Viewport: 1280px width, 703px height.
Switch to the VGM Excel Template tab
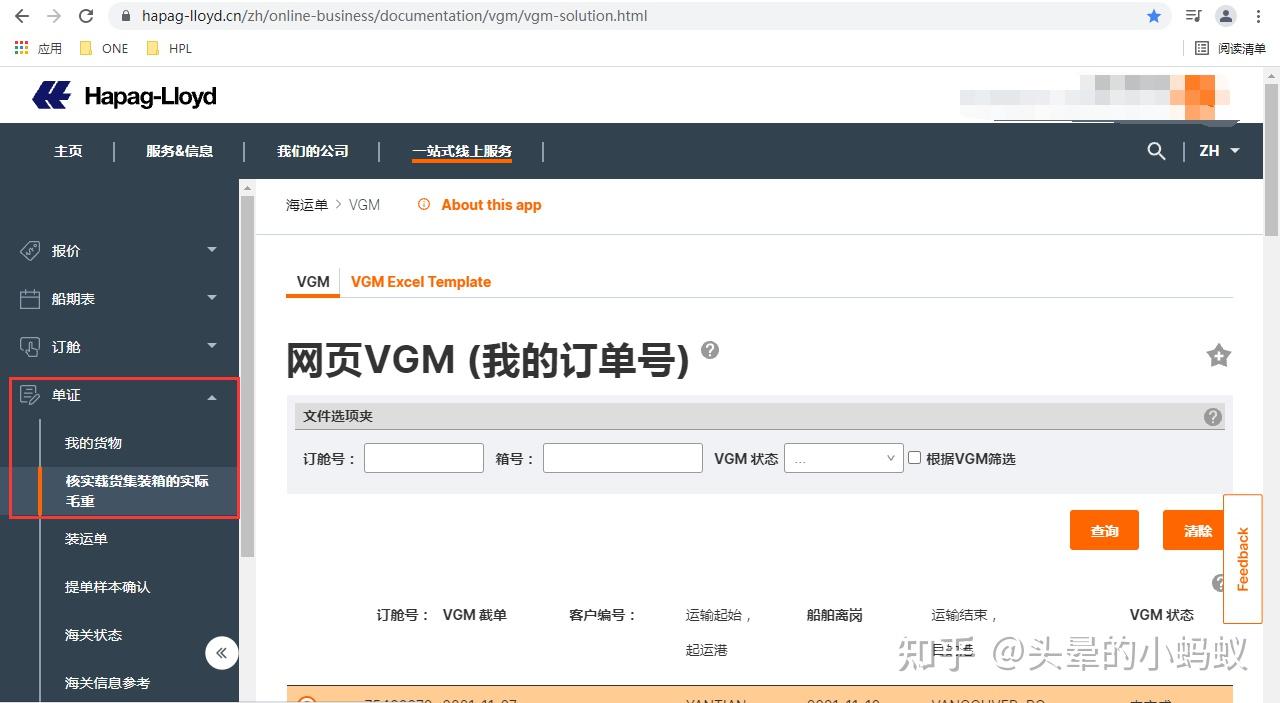(x=421, y=281)
